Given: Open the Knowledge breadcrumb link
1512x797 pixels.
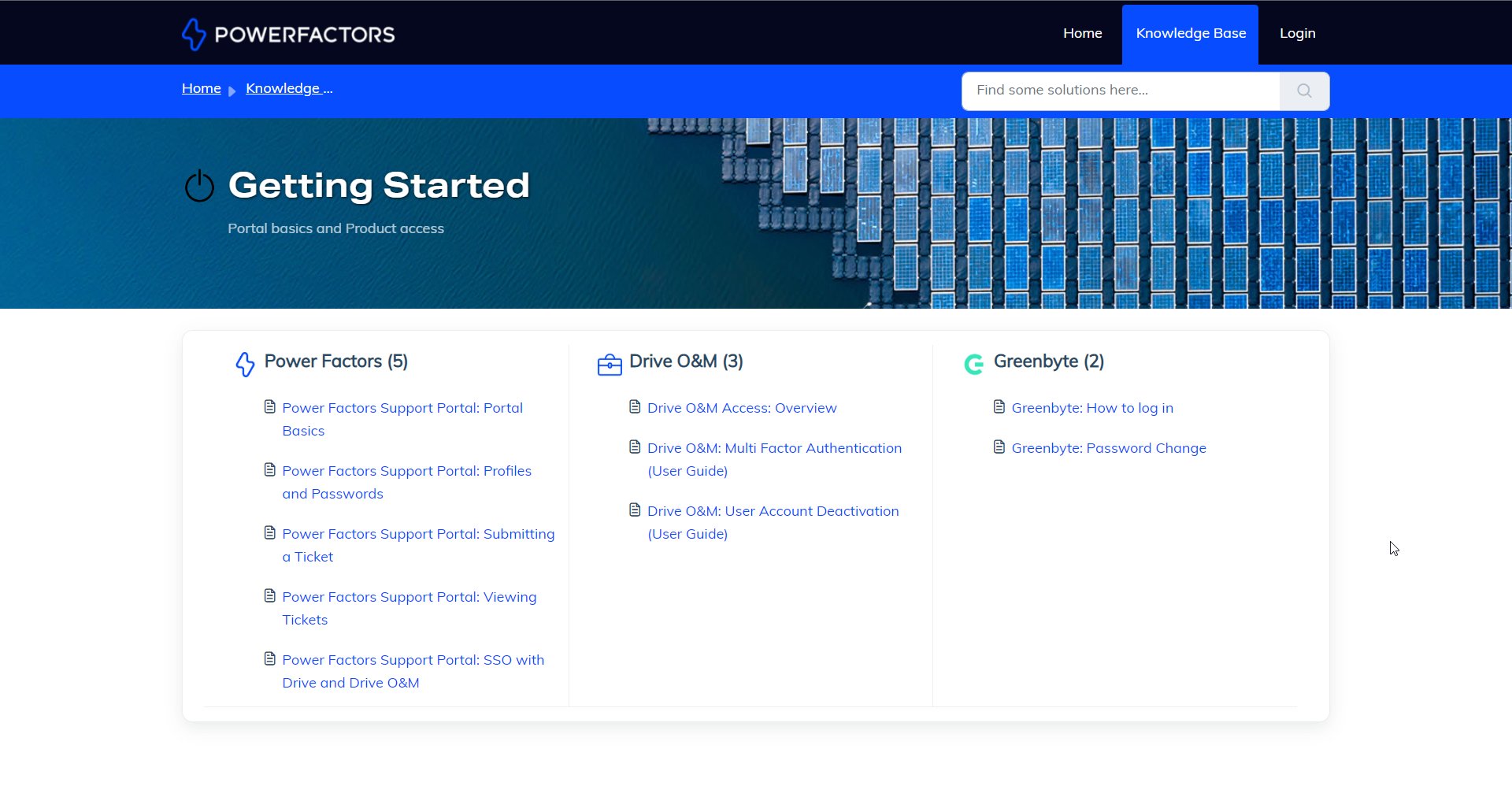Looking at the screenshot, I should point(289,88).
